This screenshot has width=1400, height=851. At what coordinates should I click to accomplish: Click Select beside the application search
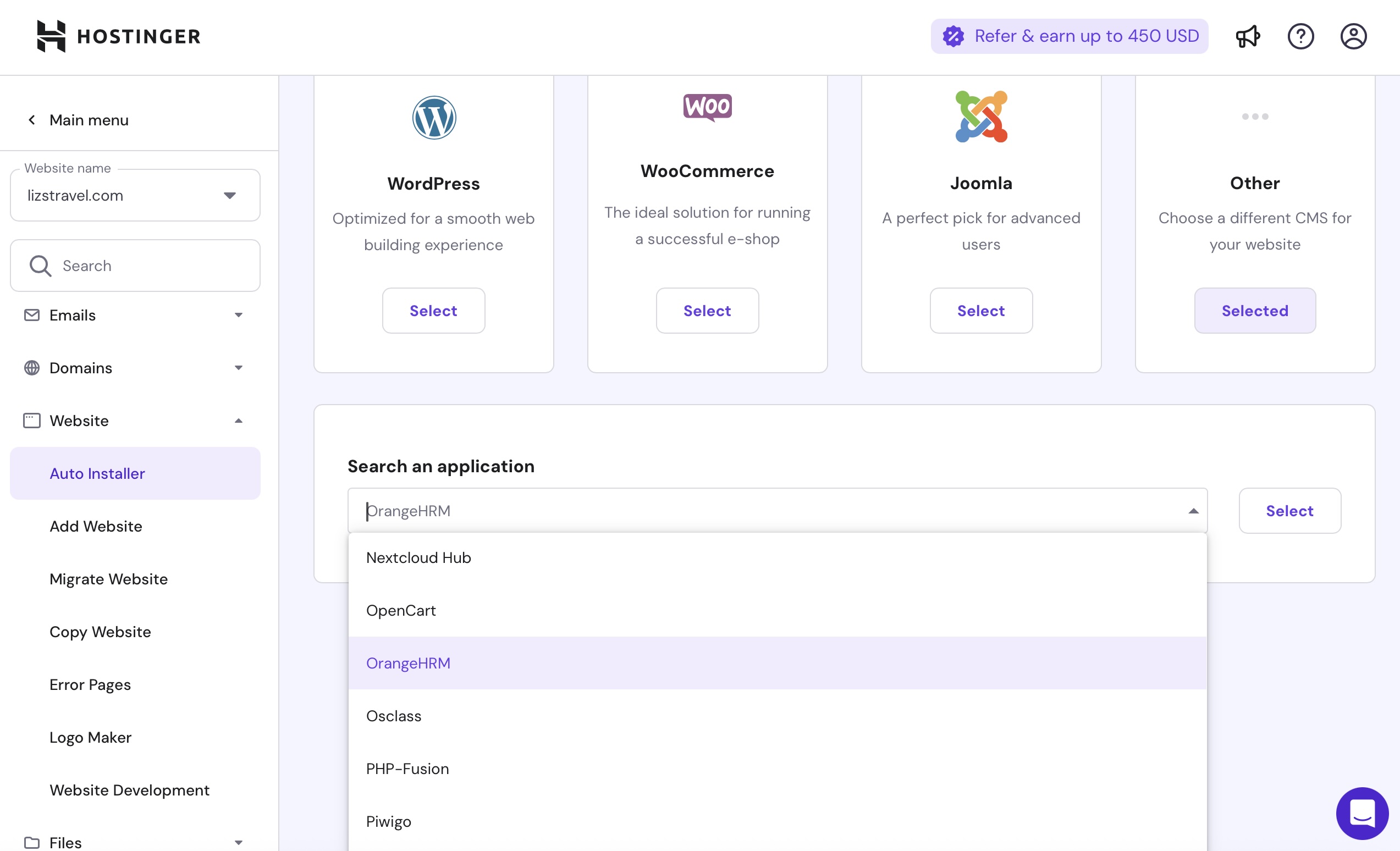pos(1290,511)
